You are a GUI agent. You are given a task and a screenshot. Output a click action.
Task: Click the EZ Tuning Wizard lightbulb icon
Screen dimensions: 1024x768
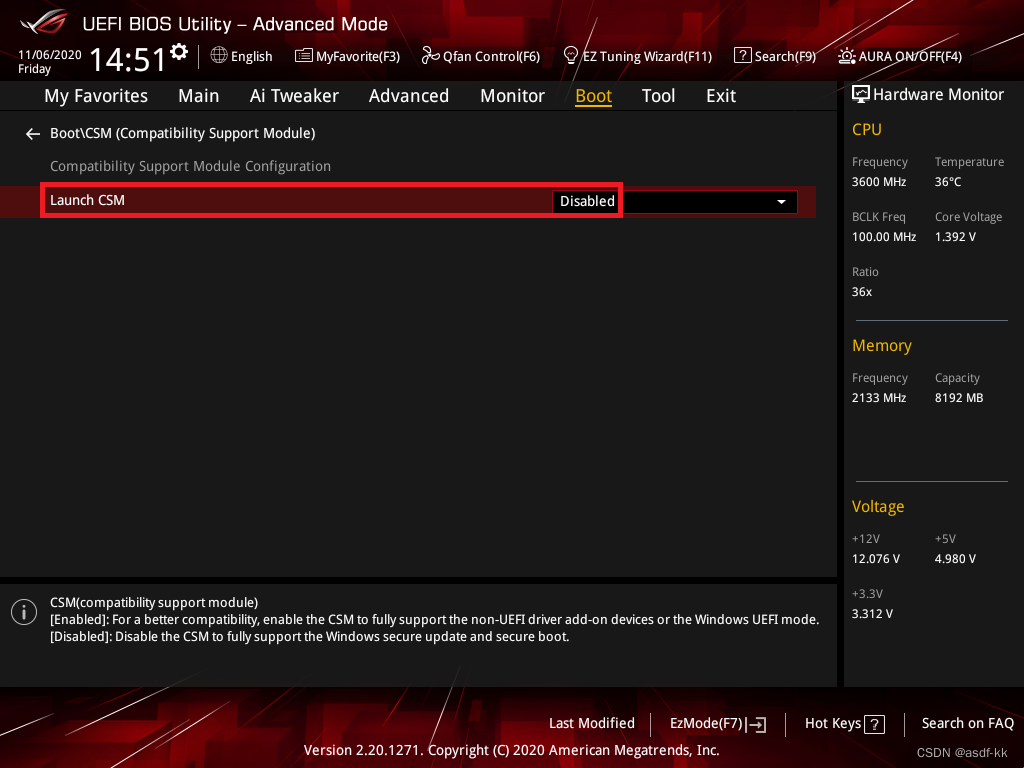570,56
